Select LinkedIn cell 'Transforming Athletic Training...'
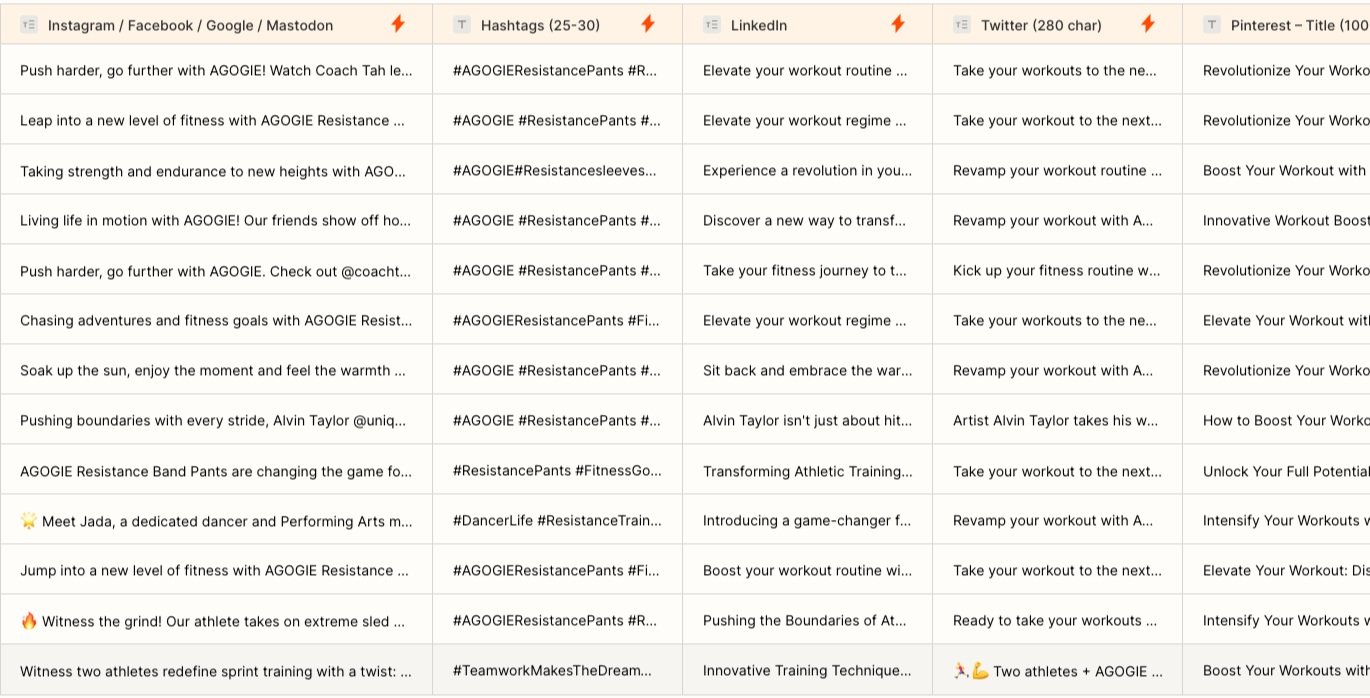 click(807, 470)
